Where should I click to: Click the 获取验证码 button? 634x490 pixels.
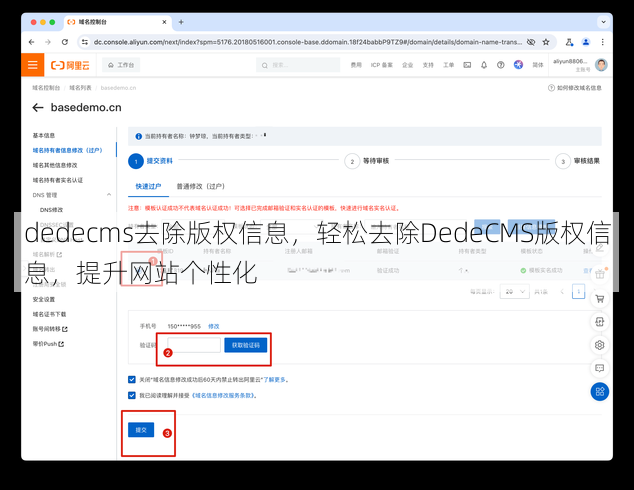click(246, 345)
